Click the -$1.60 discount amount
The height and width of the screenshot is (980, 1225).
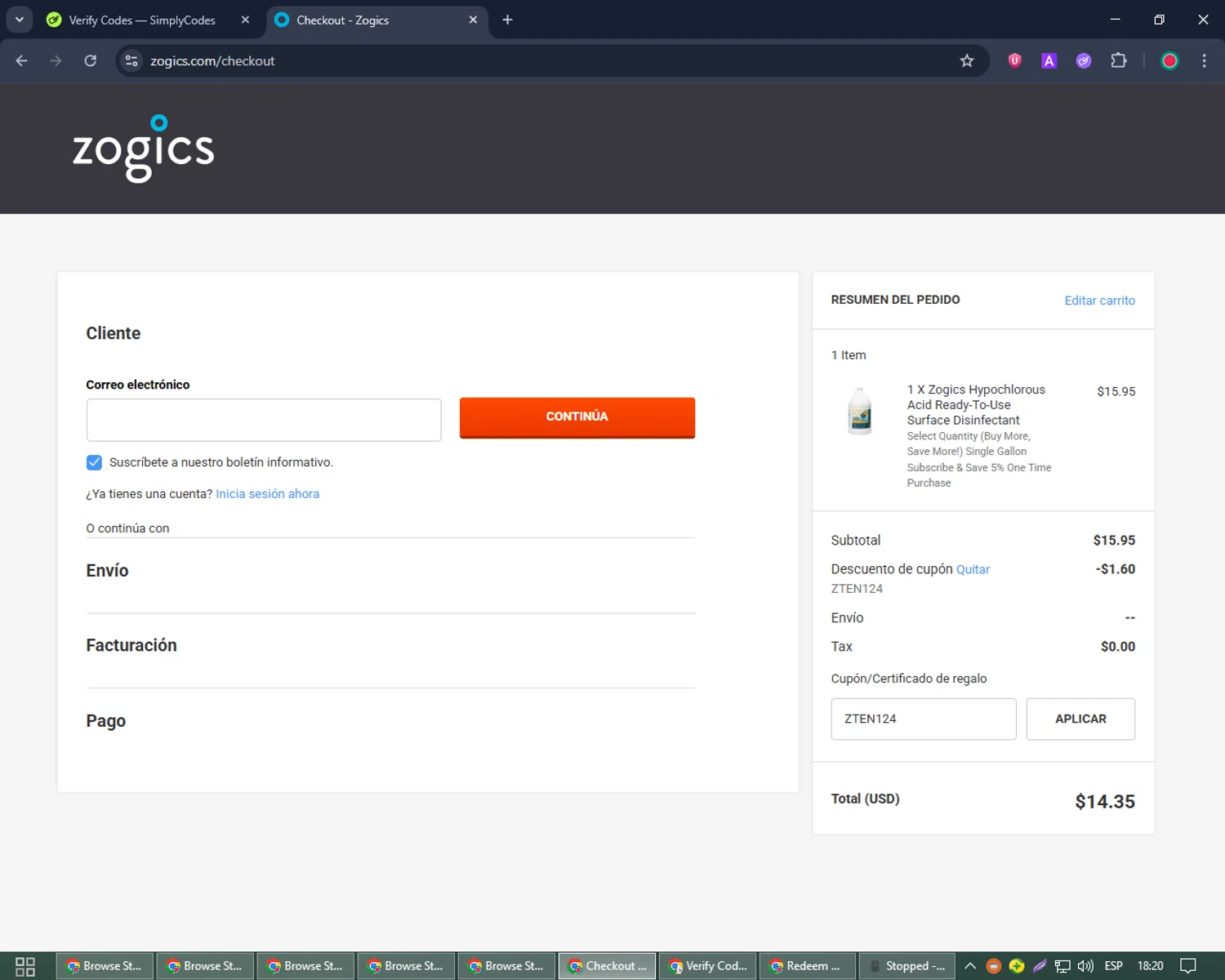click(x=1116, y=569)
